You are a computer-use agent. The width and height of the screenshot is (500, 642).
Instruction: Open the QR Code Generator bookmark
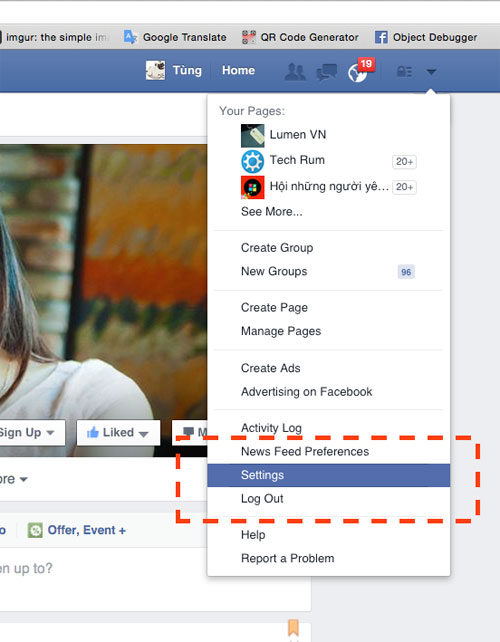click(300, 37)
